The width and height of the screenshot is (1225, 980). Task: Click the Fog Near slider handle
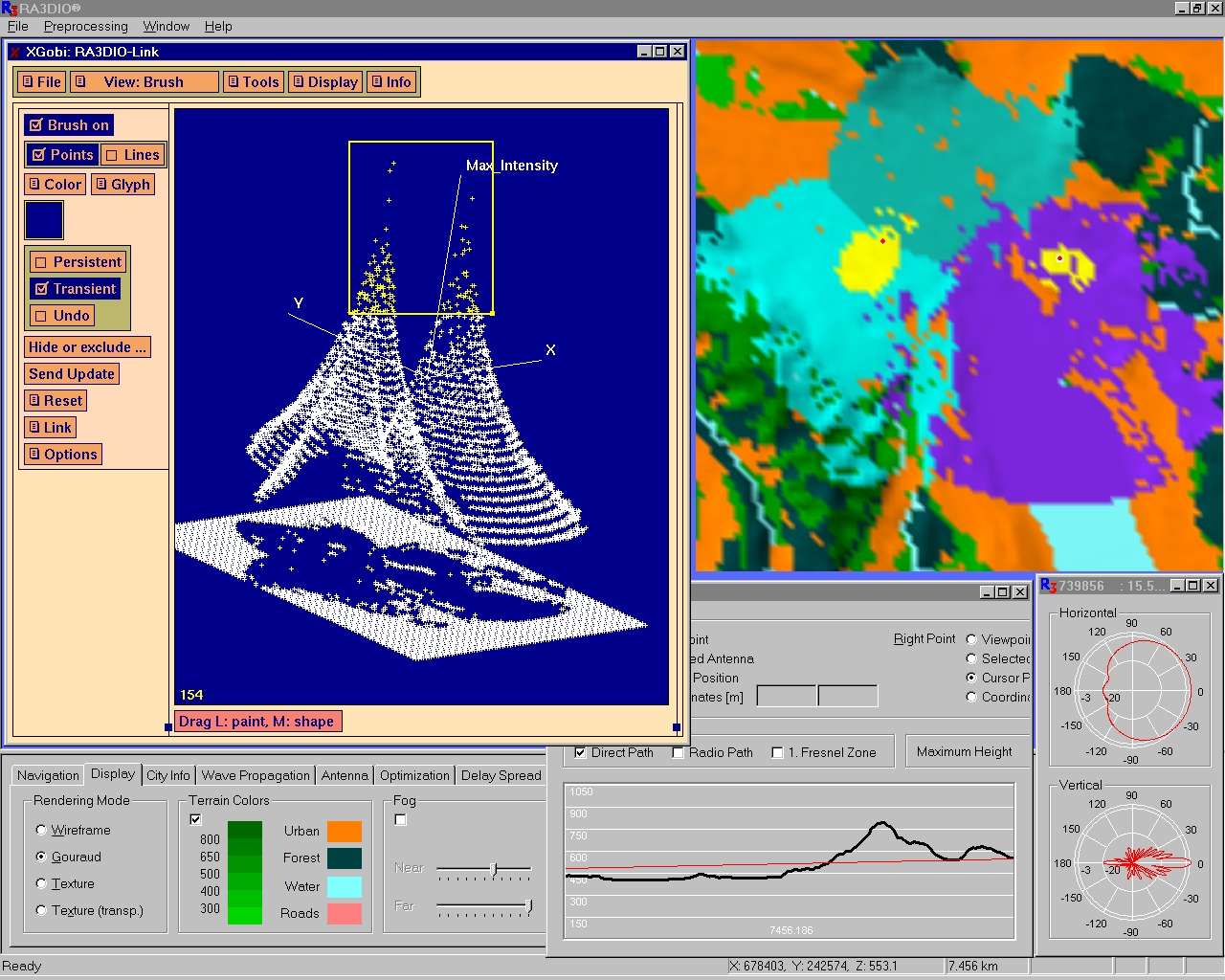(493, 869)
